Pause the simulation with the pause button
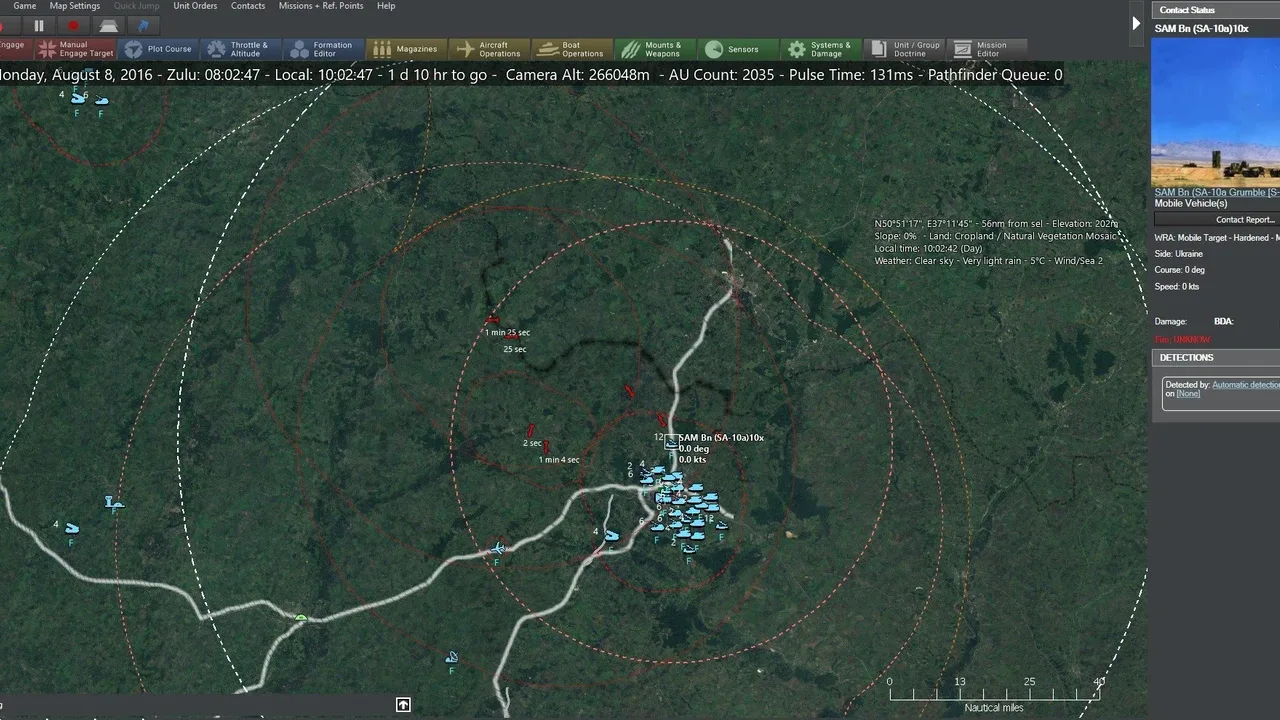The height and width of the screenshot is (720, 1280). click(x=39, y=26)
